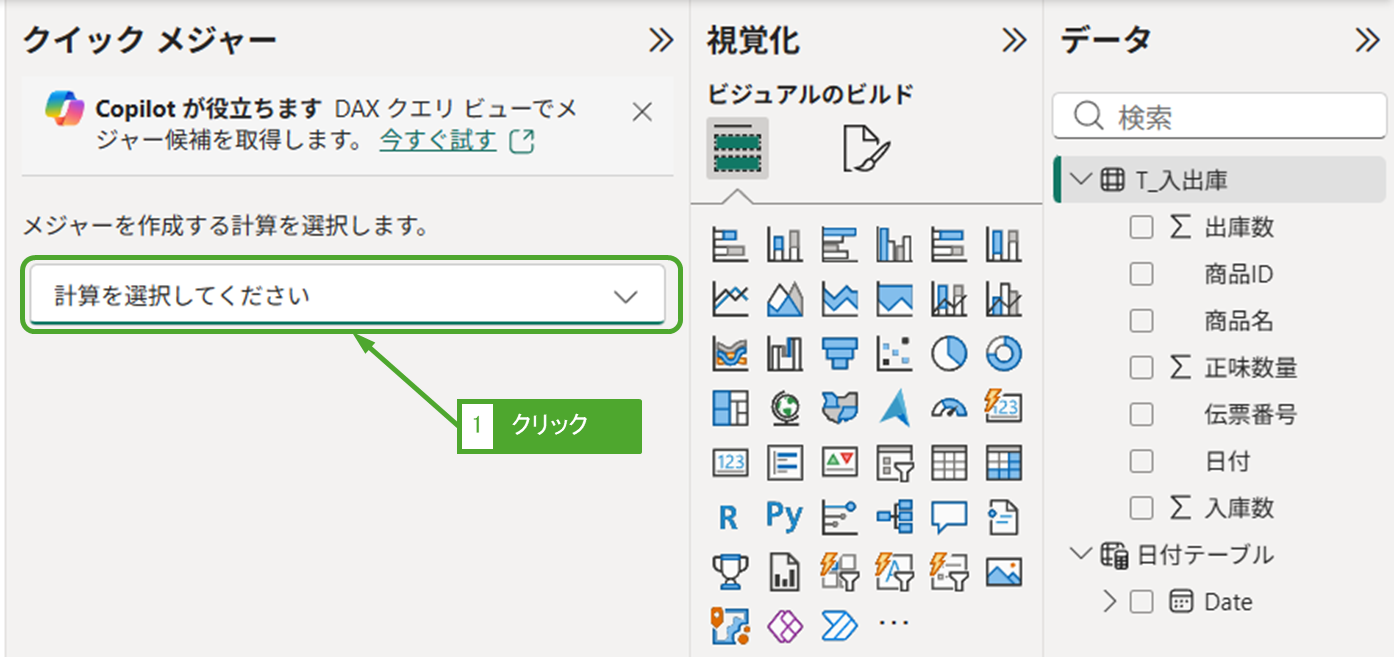Collapse the T_入出庫 table node
The width and height of the screenshot is (1394, 657).
coord(1080,180)
